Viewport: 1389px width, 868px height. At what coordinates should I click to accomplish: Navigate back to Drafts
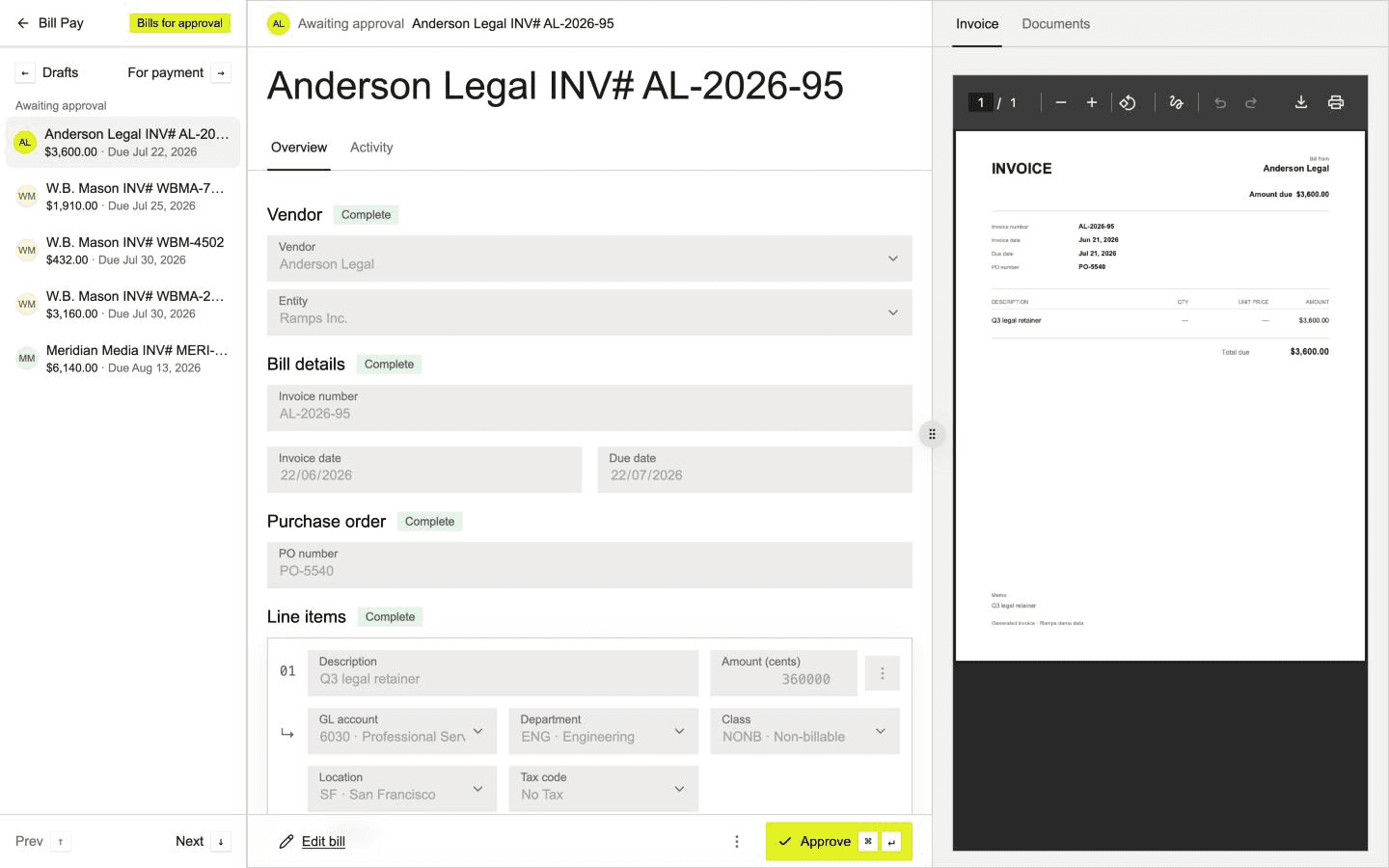(48, 72)
